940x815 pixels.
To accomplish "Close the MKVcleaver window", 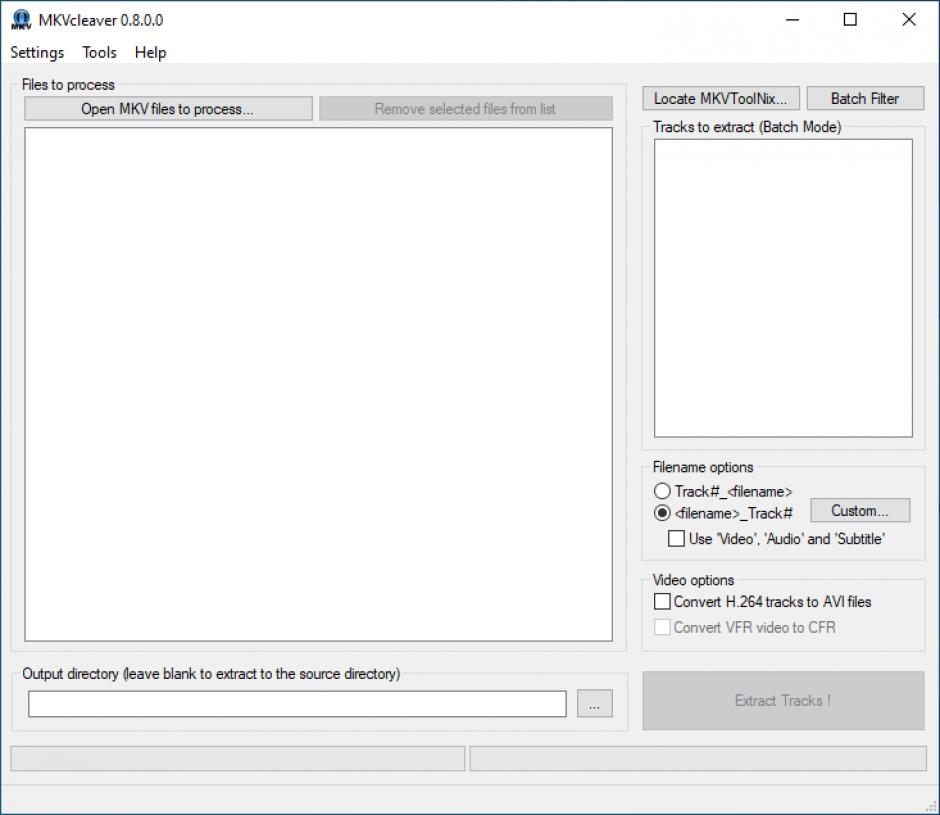I will (x=909, y=20).
